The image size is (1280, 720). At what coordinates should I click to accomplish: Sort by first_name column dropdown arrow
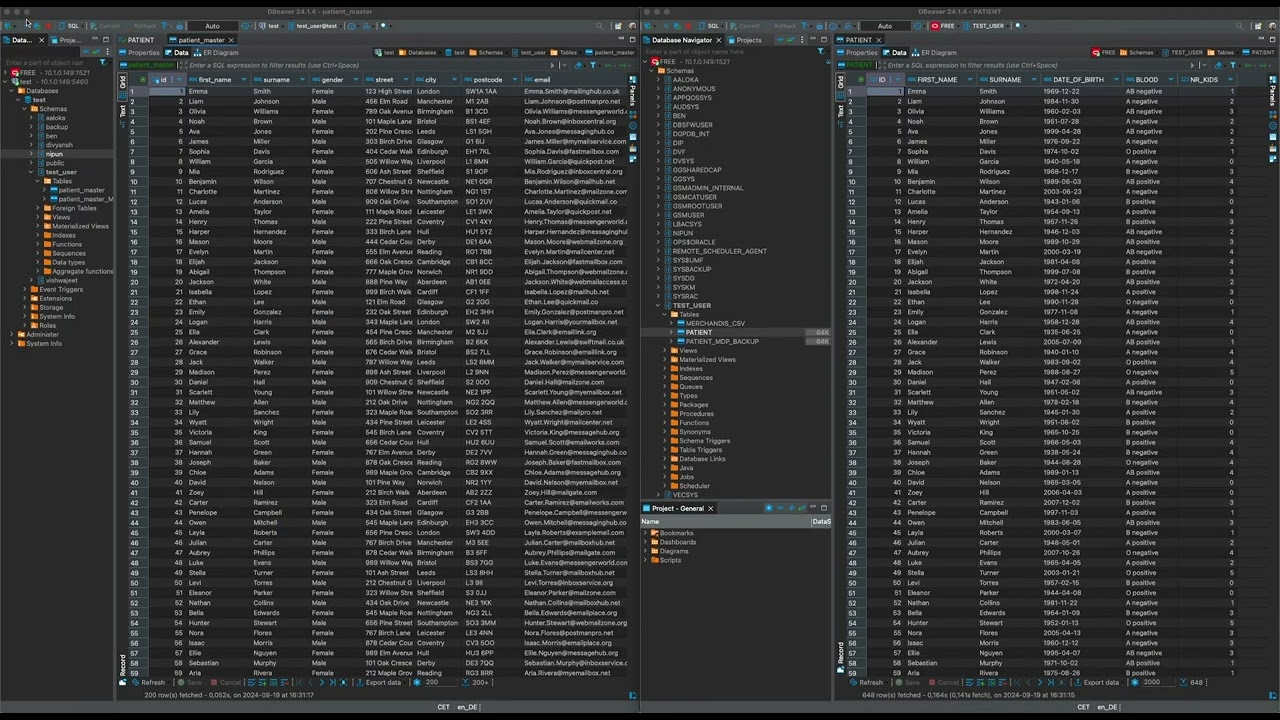coord(245,79)
